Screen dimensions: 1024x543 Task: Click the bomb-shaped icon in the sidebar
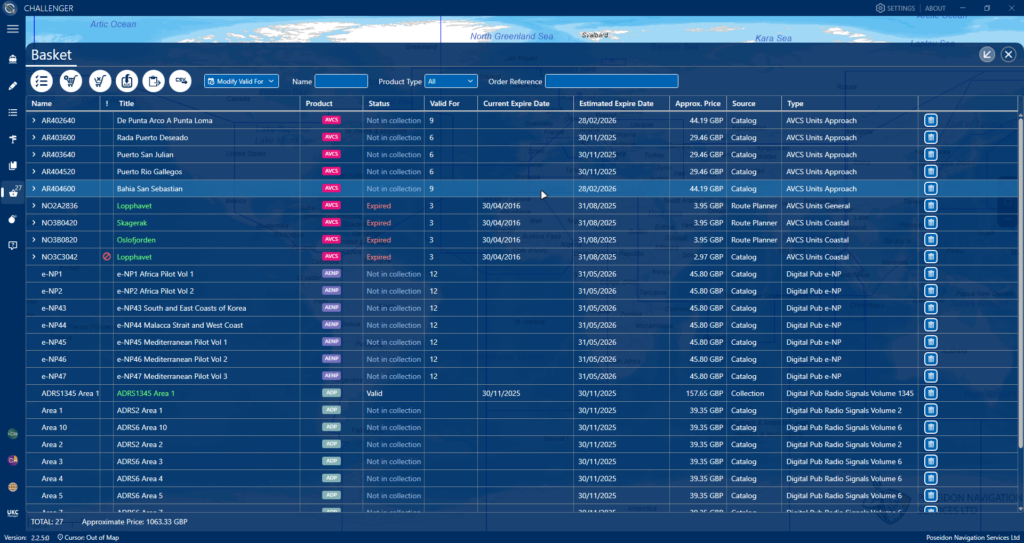pos(12,219)
